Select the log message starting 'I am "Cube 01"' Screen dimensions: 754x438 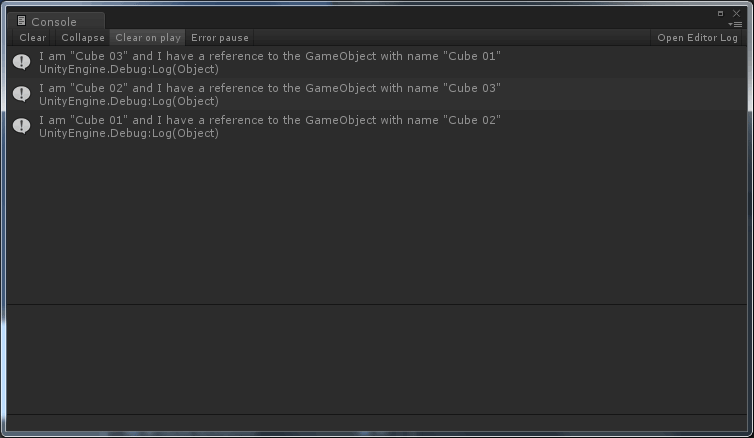click(x=377, y=126)
